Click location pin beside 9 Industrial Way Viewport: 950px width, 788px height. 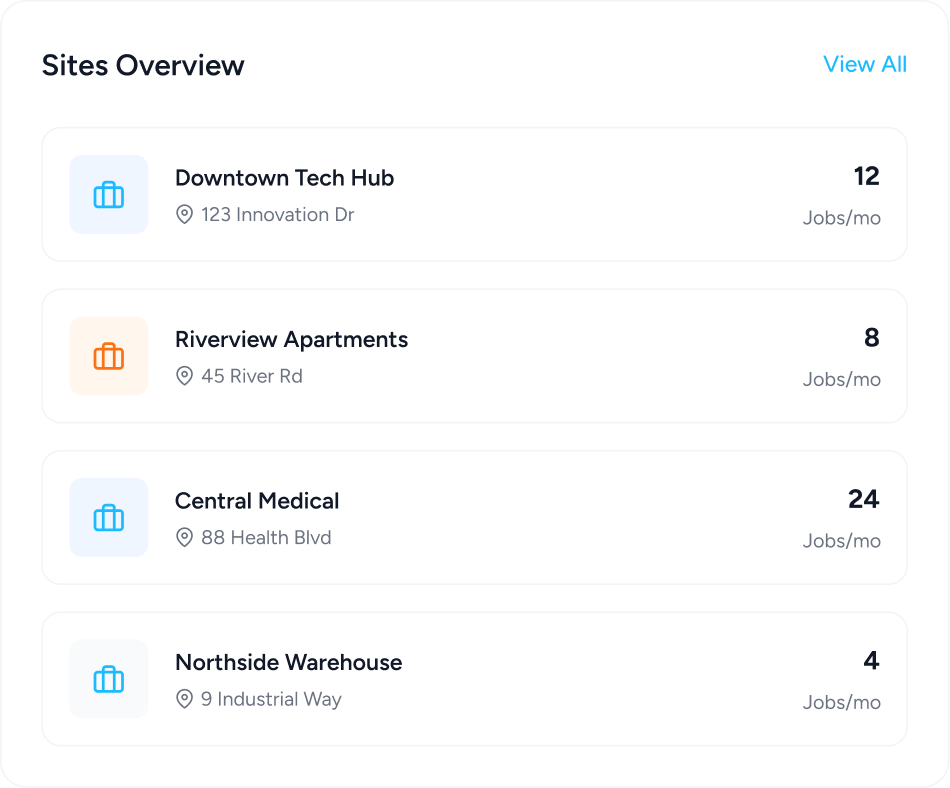184,699
